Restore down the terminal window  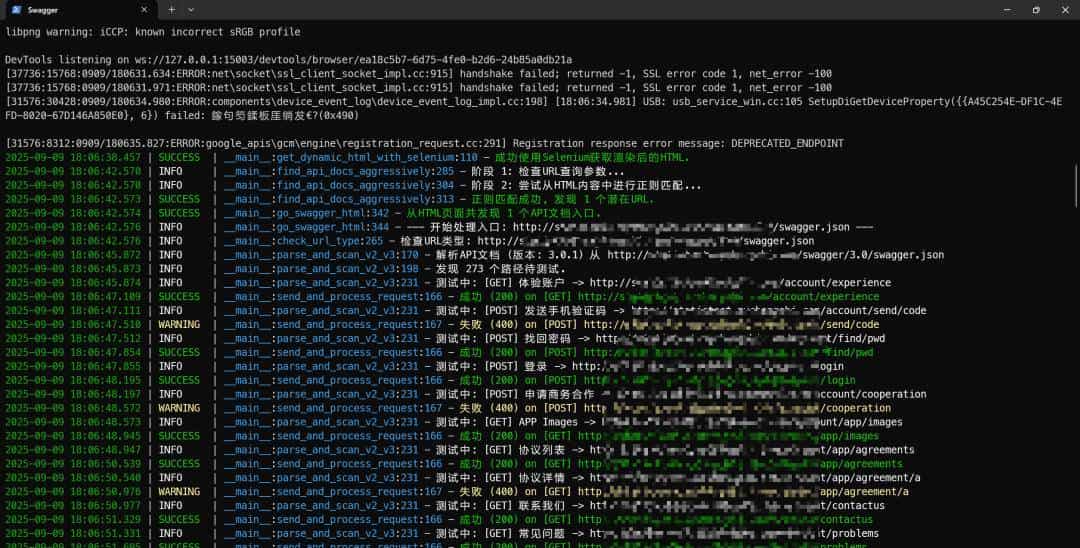click(1035, 9)
